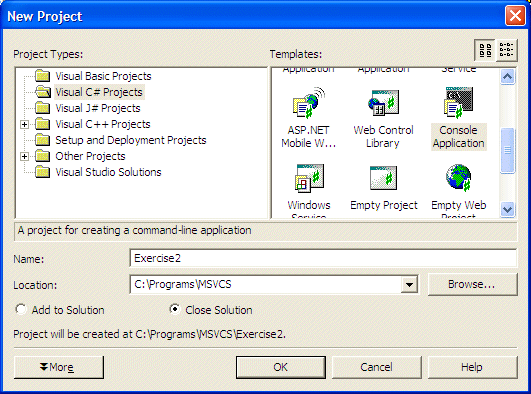The width and height of the screenshot is (531, 394).
Task: Select the ASP.NET Mobile Web template icon
Action: click(x=309, y=103)
